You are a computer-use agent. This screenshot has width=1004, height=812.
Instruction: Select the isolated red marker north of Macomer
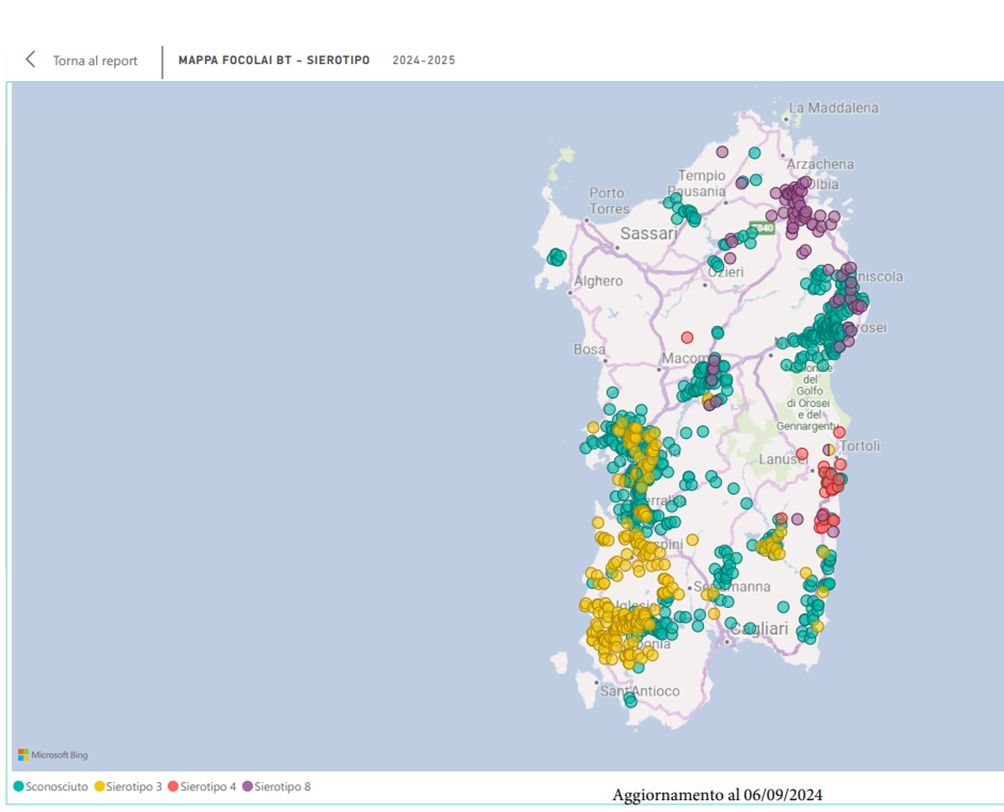pos(687,338)
